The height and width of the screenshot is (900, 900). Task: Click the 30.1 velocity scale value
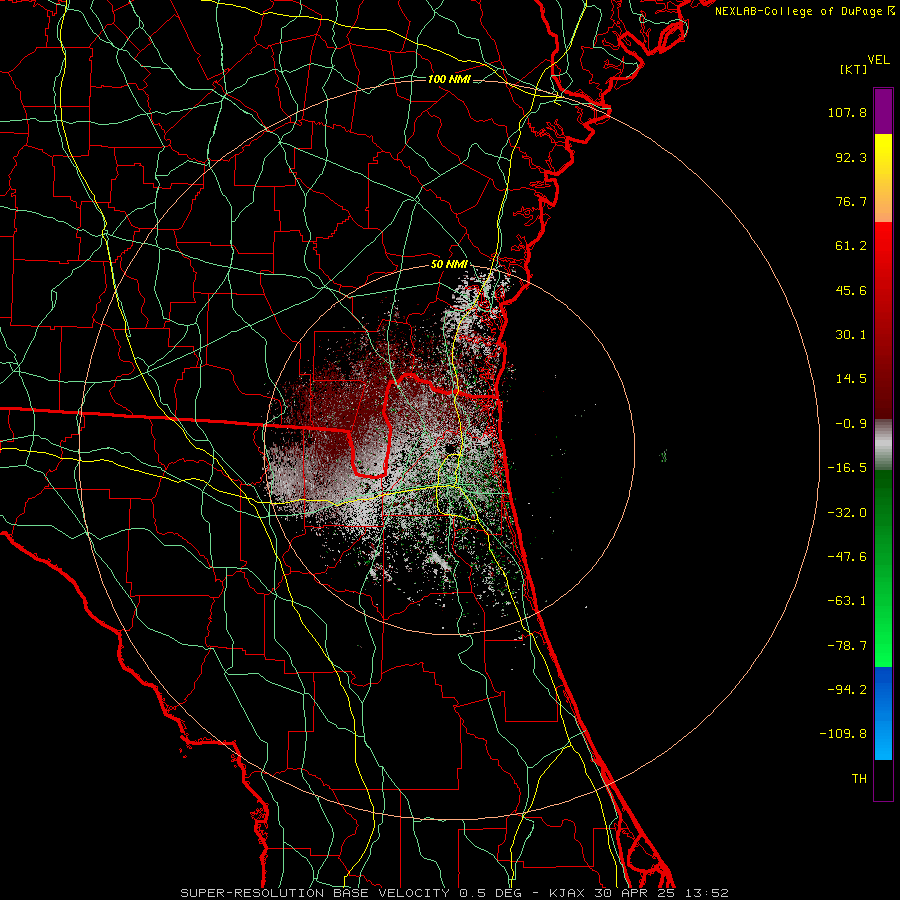[x=851, y=335]
